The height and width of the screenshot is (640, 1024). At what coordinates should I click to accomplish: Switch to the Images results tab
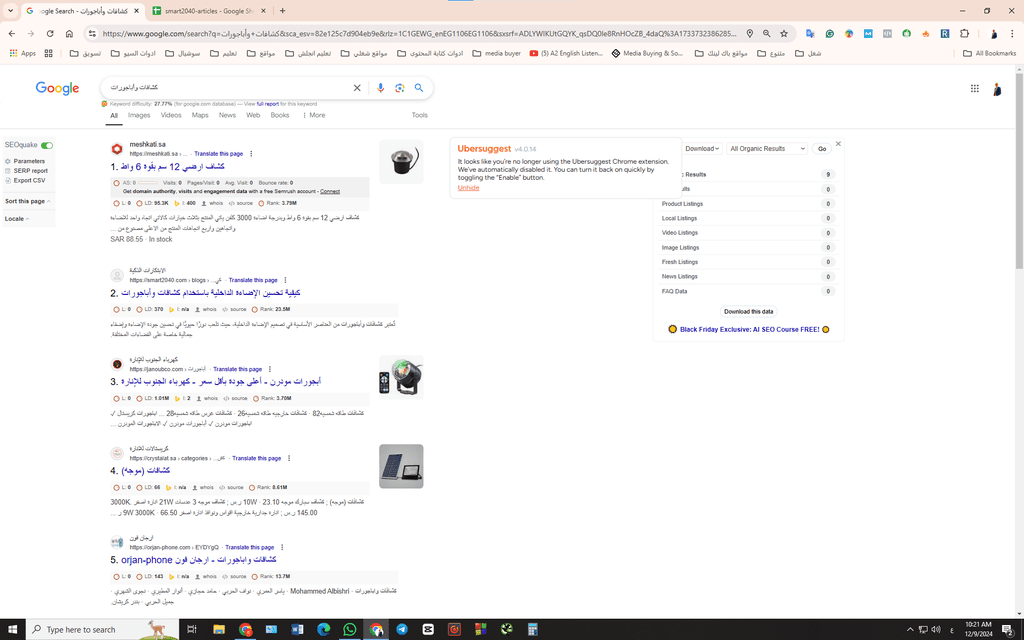pos(139,115)
